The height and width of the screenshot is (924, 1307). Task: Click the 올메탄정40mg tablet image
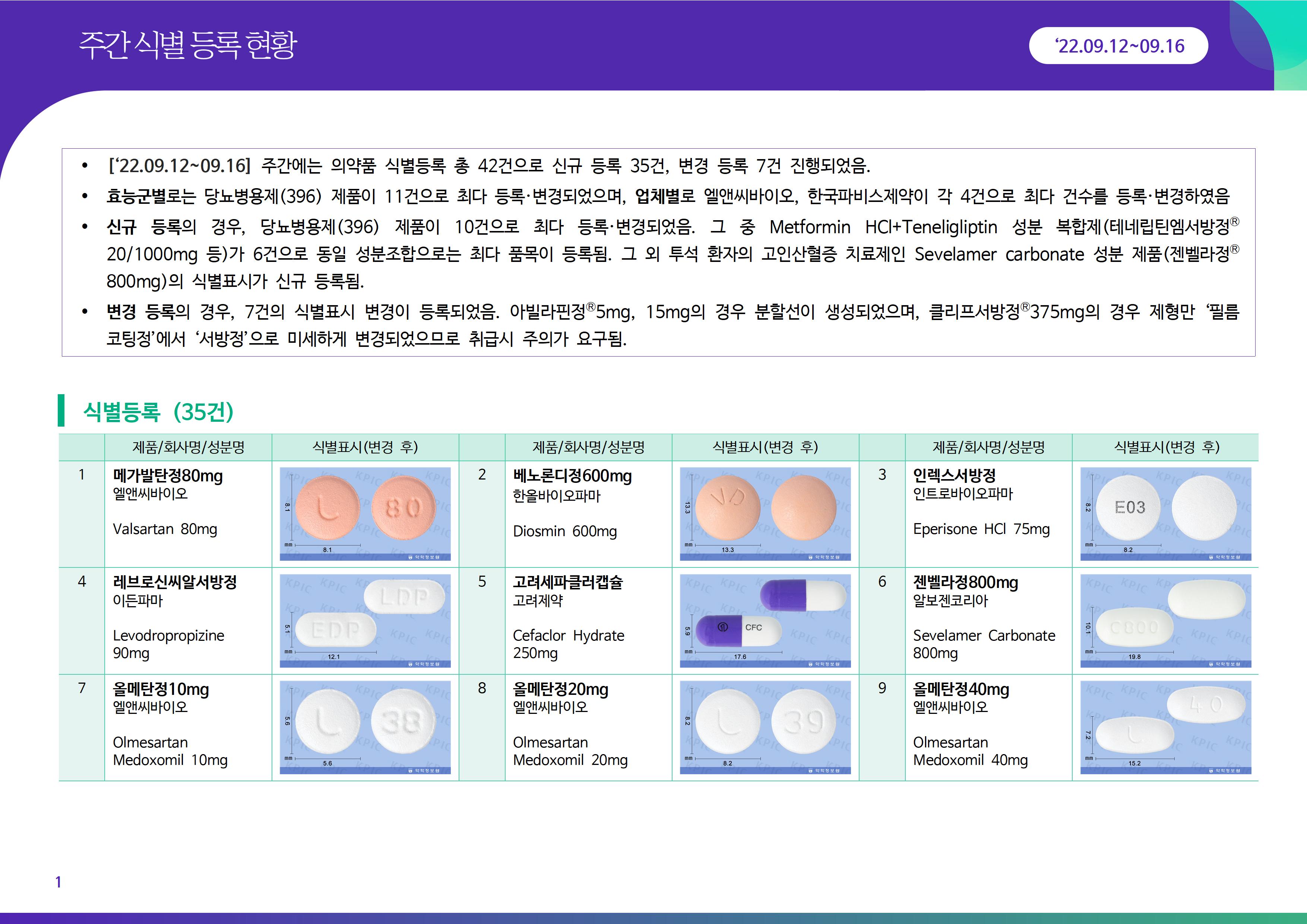click(1165, 727)
